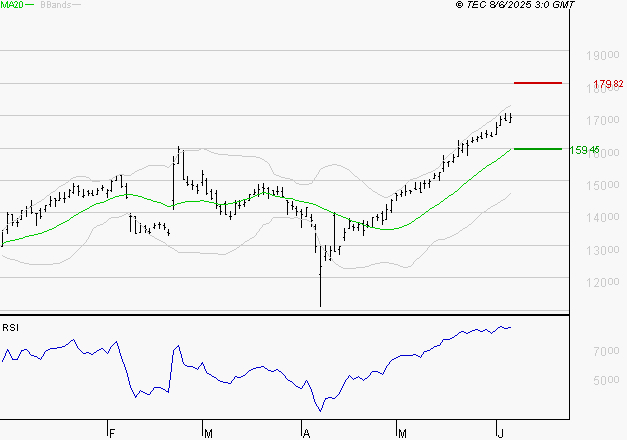Select the F month marker on time axis

tap(112, 432)
